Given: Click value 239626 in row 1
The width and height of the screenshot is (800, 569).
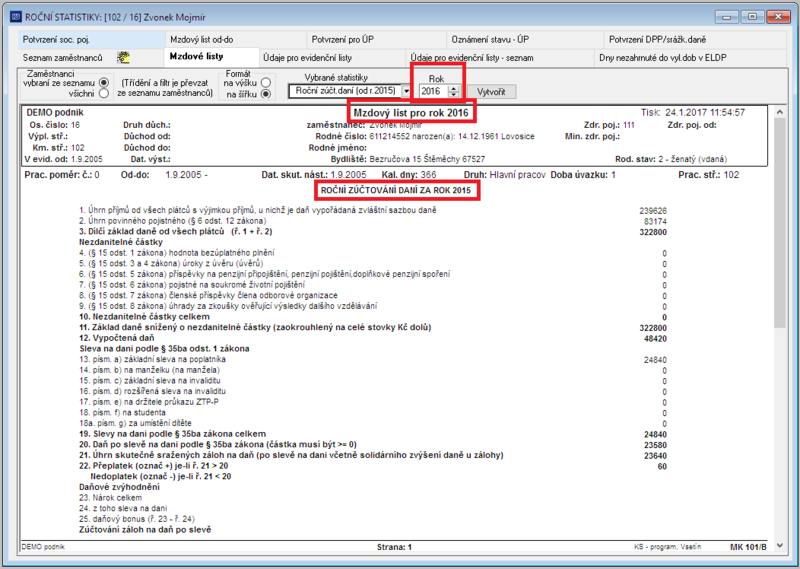Looking at the screenshot, I should [653, 211].
